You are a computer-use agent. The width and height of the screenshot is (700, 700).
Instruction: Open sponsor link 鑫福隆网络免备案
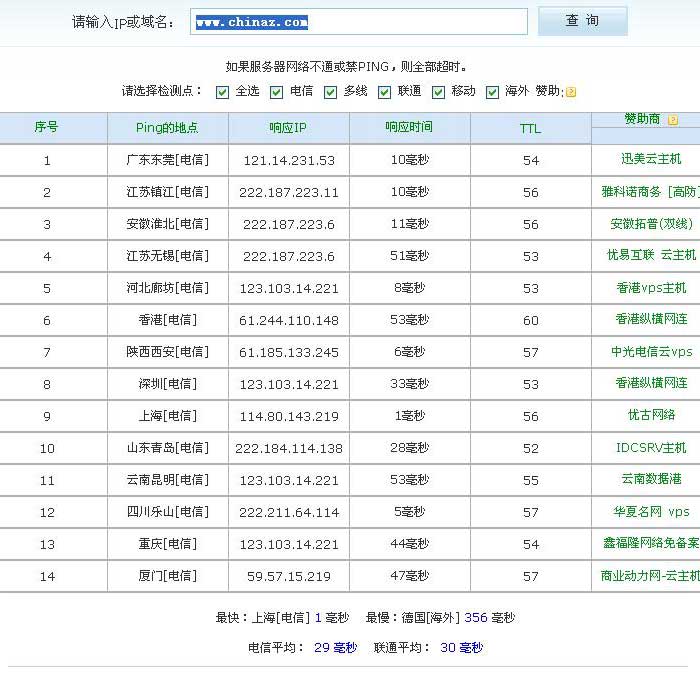click(x=651, y=543)
